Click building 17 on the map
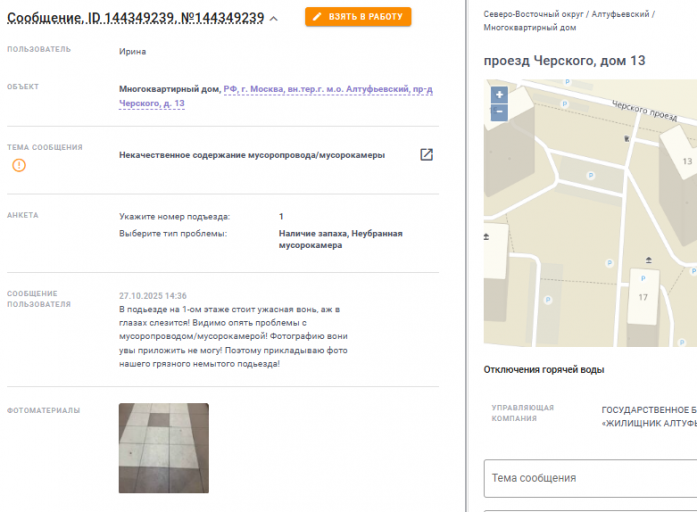 point(643,297)
